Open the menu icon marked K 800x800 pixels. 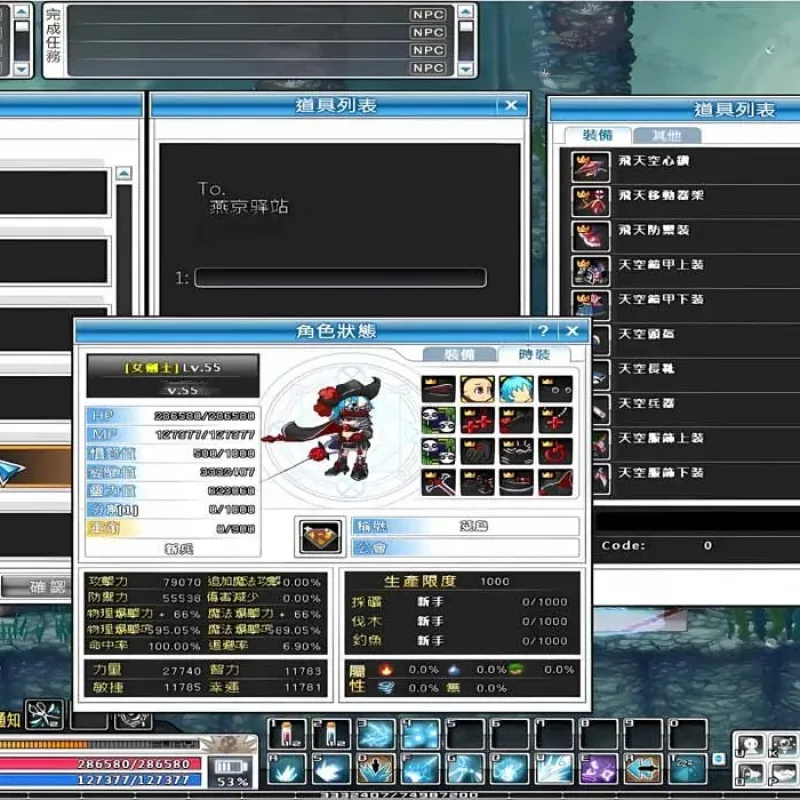point(784,746)
